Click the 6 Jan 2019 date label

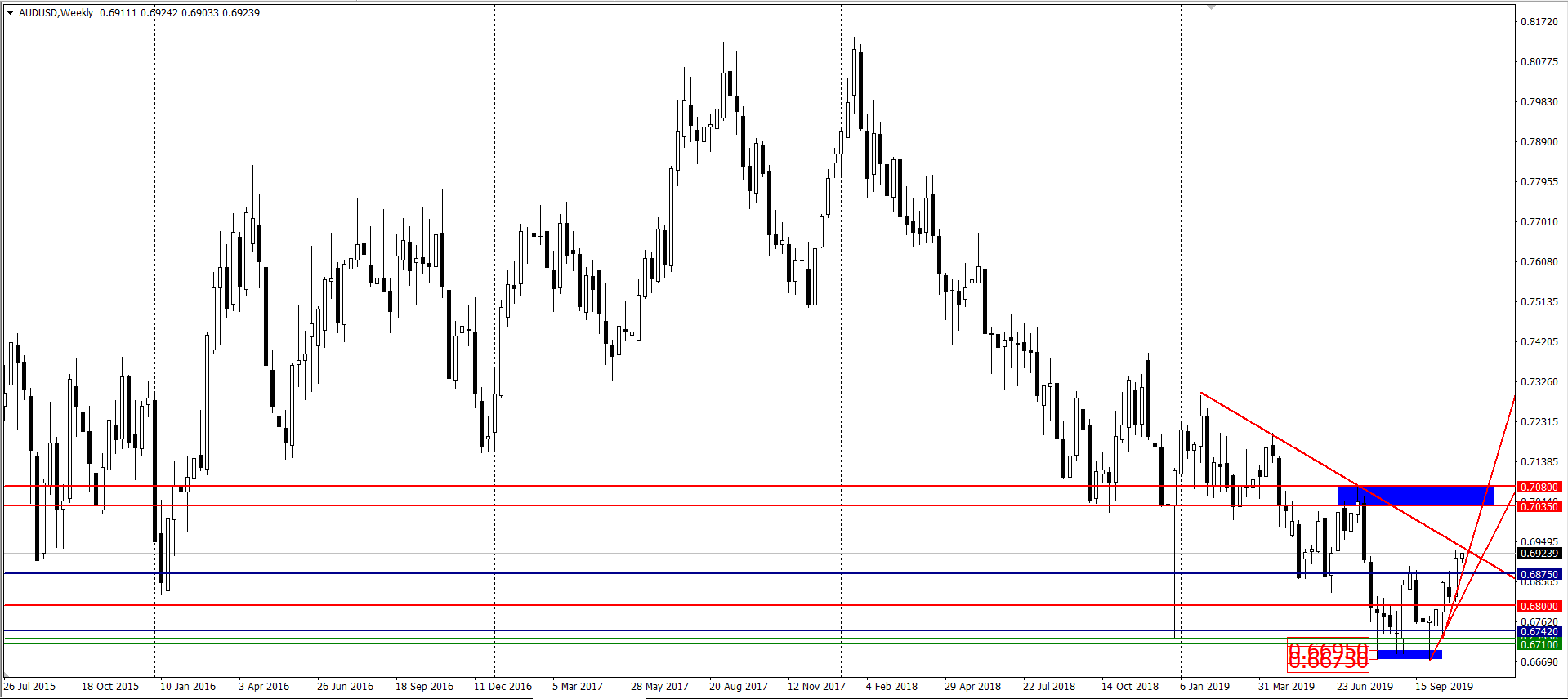coord(1204,687)
